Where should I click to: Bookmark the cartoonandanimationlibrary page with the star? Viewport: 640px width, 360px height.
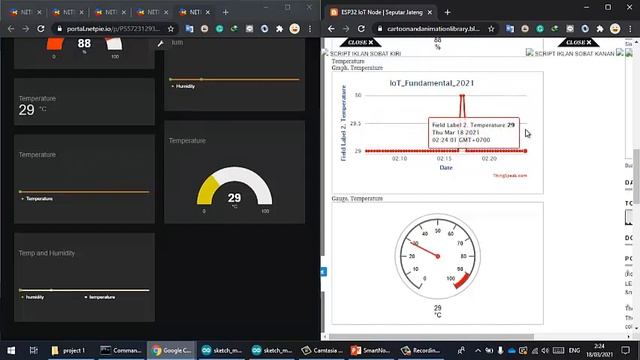tap(491, 29)
